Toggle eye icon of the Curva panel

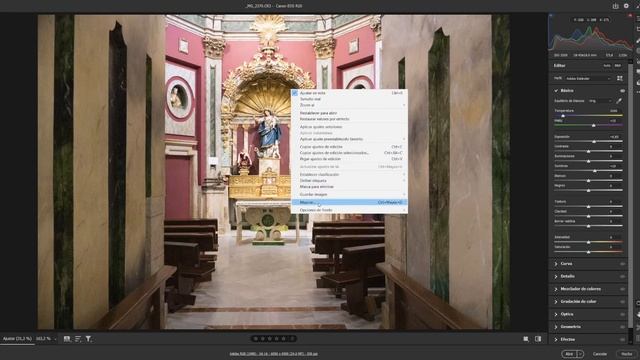tap(622, 264)
